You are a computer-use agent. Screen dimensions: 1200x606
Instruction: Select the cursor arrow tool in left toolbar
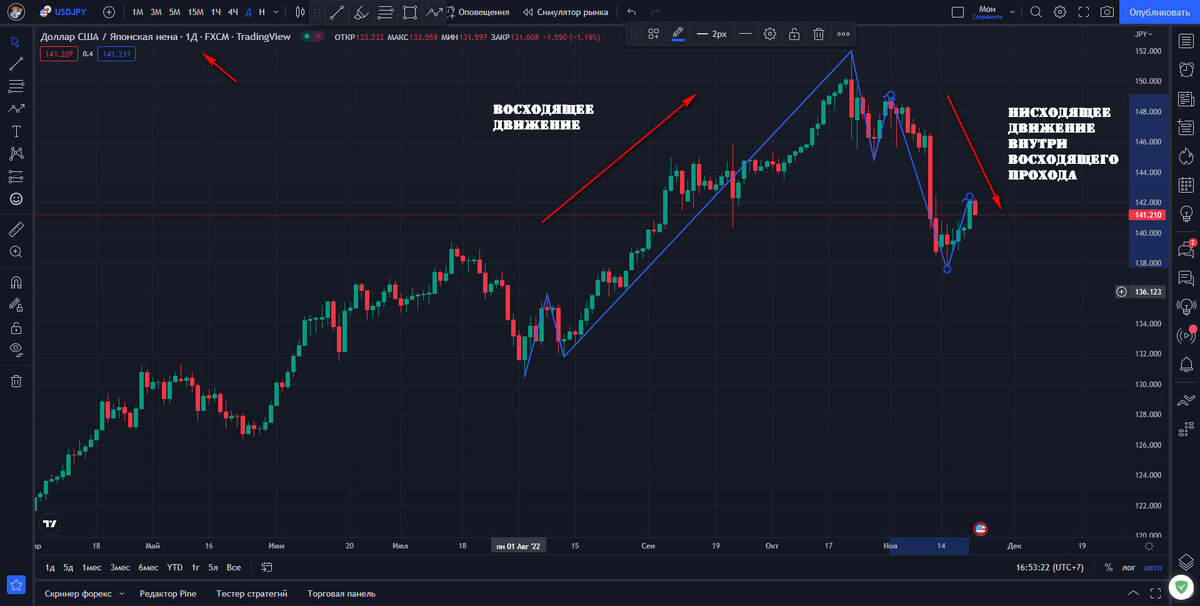16,42
